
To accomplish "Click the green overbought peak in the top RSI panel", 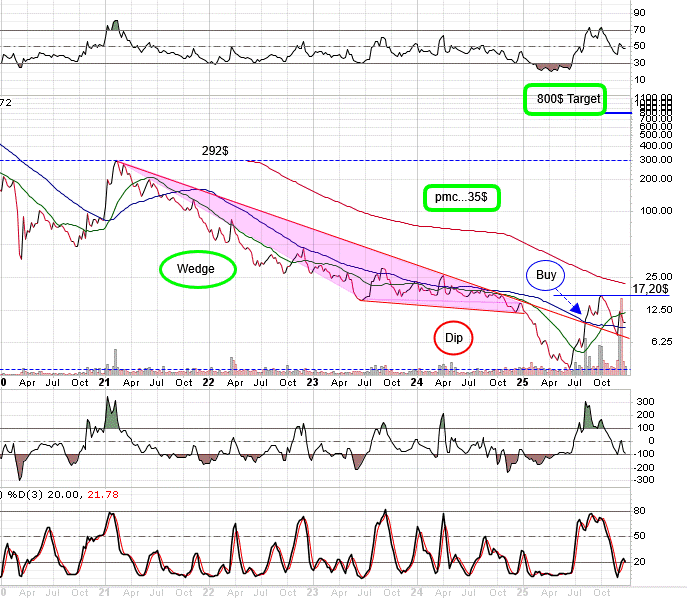I will pos(113,25).
